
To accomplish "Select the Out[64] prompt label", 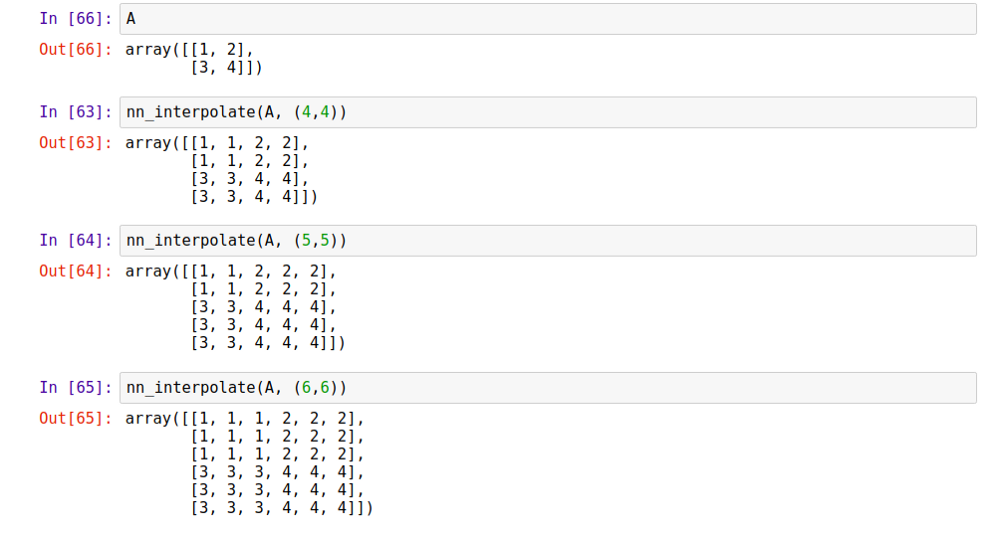I will pos(77,271).
